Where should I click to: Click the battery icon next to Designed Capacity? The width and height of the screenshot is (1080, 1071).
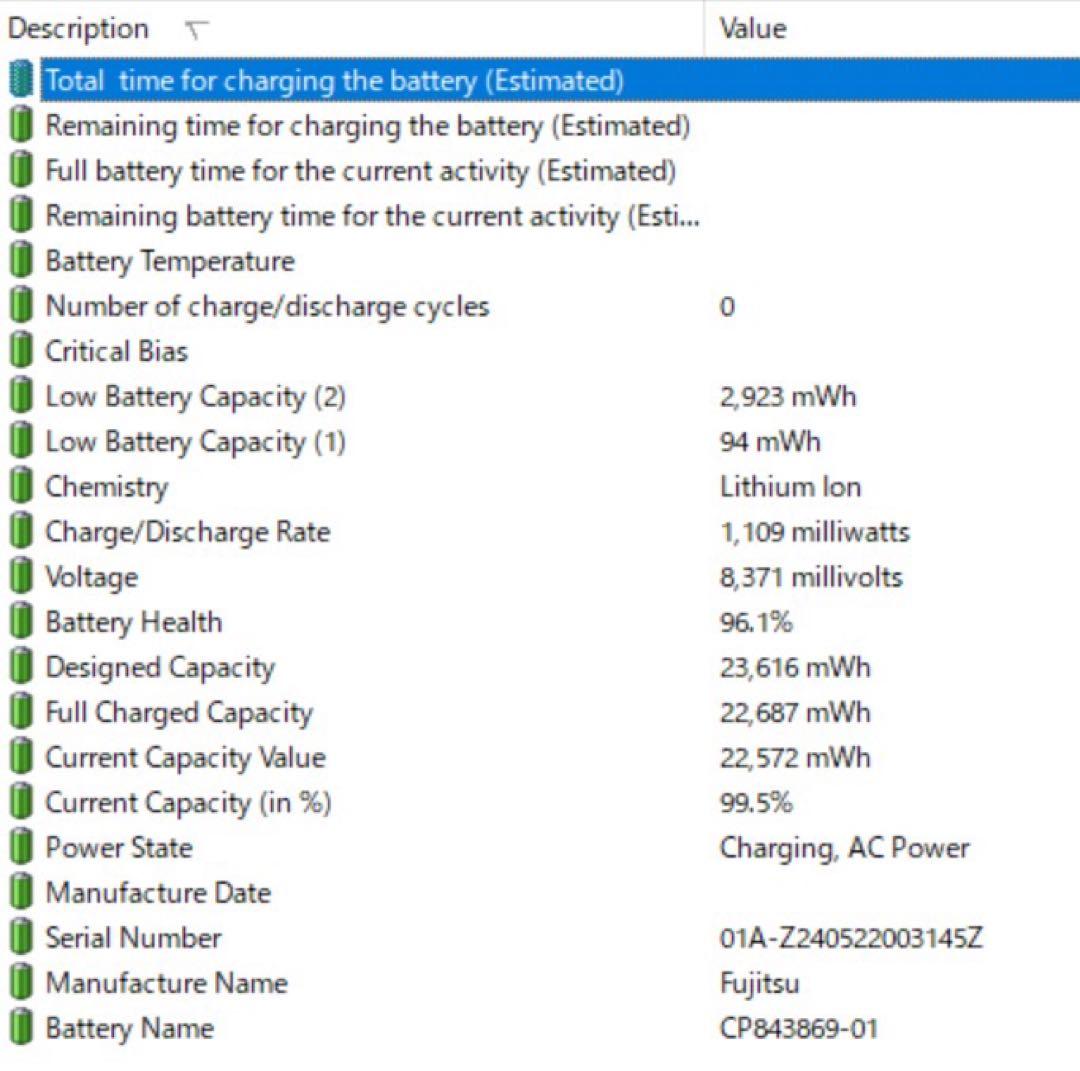[22, 666]
